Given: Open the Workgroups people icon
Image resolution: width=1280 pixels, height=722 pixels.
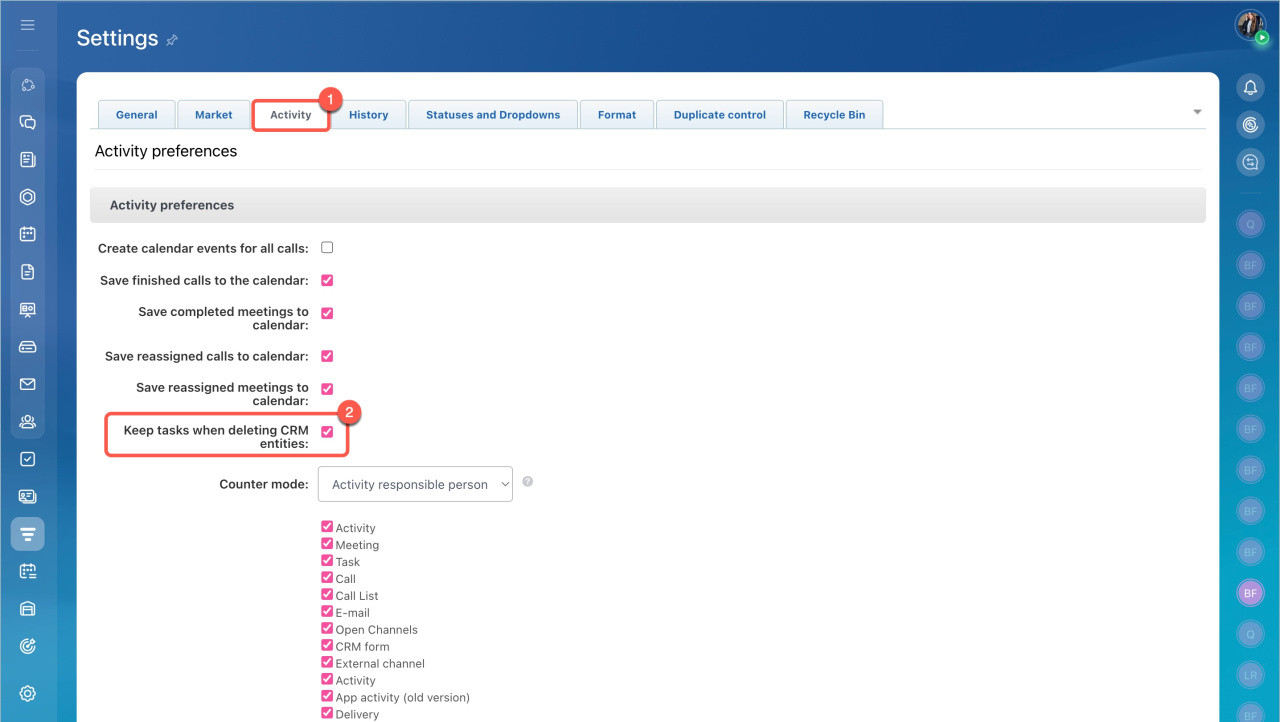Looking at the screenshot, I should 28,421.
